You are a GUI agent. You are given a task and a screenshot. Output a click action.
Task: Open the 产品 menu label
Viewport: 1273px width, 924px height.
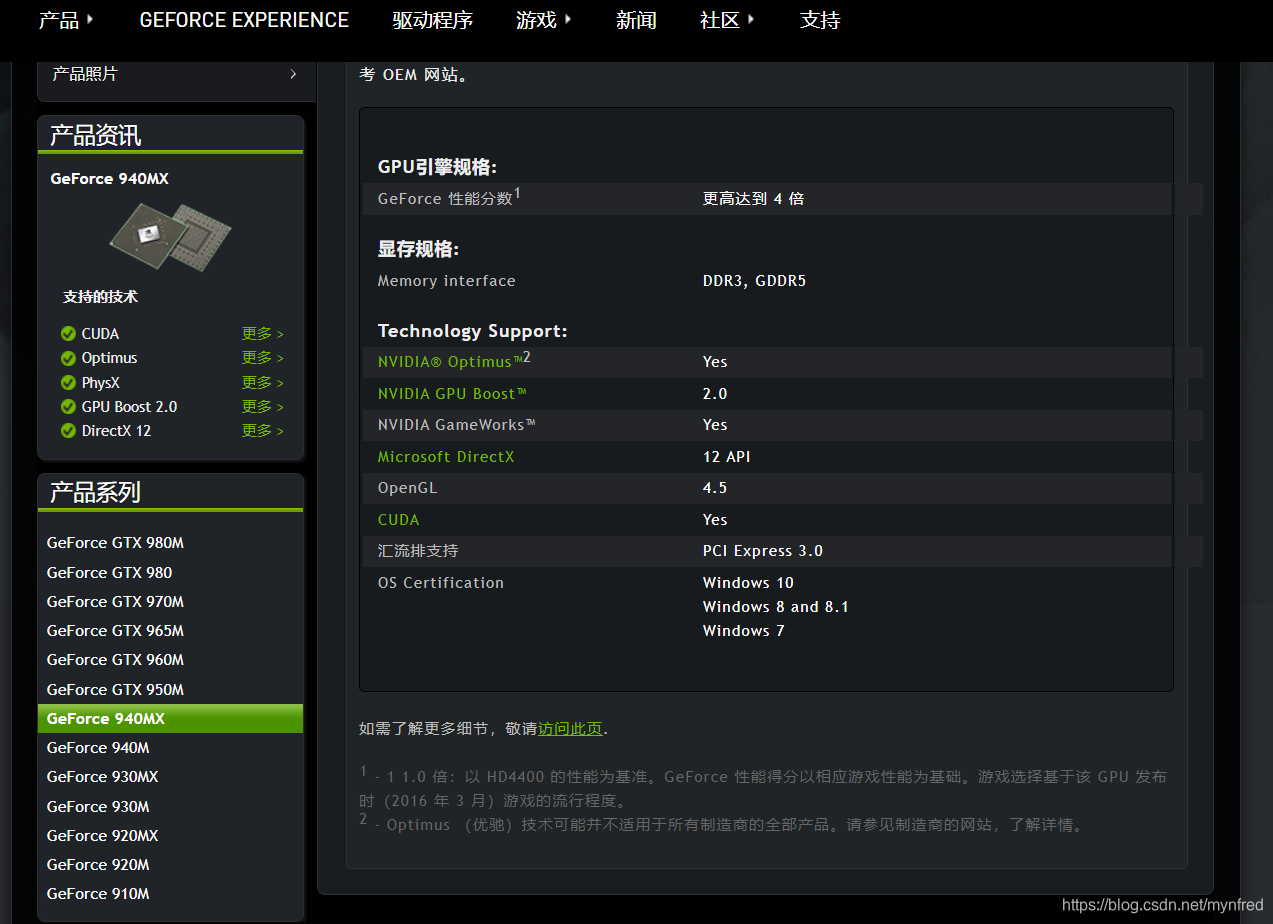[x=58, y=20]
